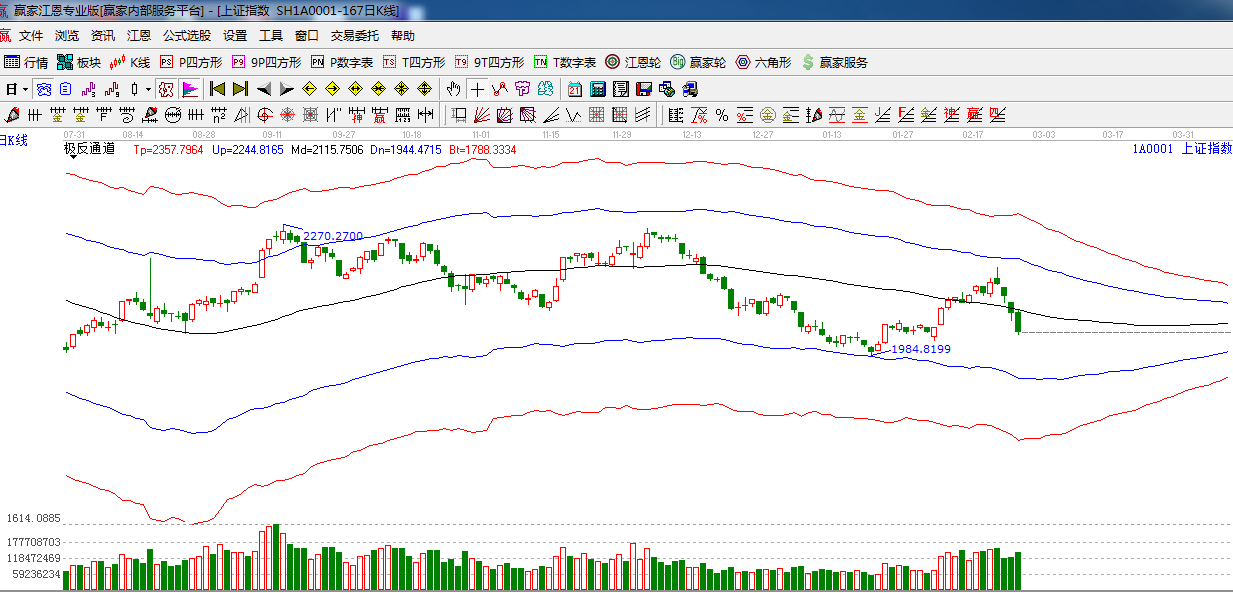1233x593 pixels.
Task: Toggle the crosshair cursor mode
Action: click(478, 89)
